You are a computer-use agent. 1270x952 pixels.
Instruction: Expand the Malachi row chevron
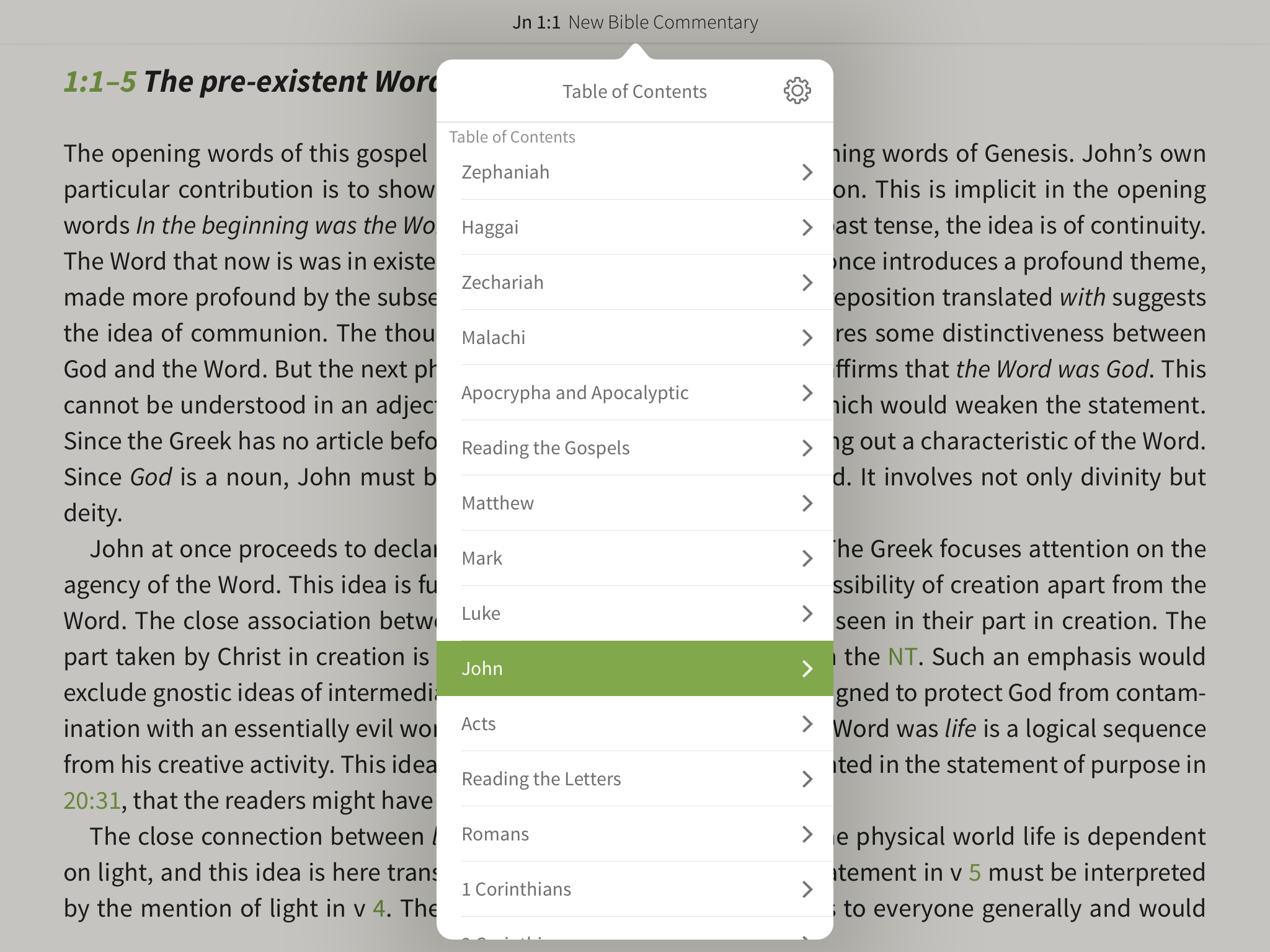coord(807,338)
